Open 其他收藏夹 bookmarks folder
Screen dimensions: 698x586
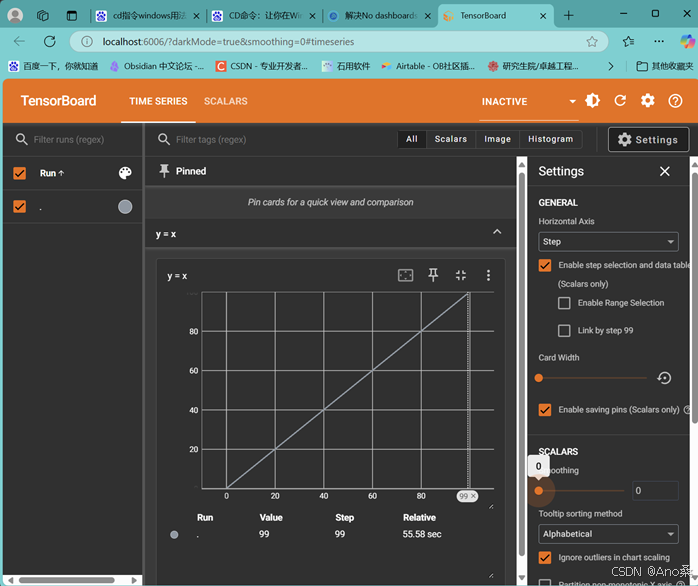click(x=665, y=66)
